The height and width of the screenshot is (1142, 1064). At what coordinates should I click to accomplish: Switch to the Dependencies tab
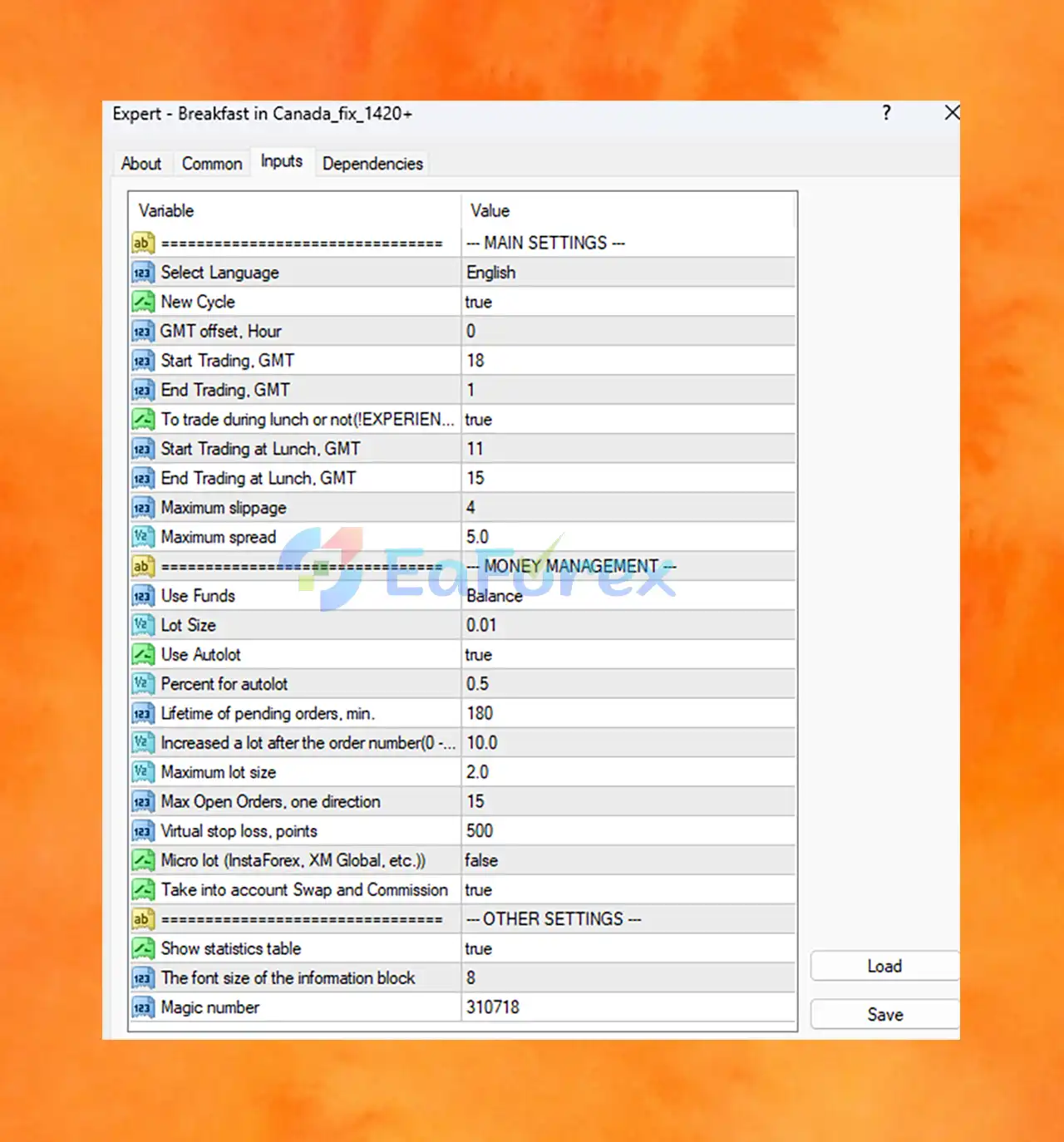[x=372, y=164]
